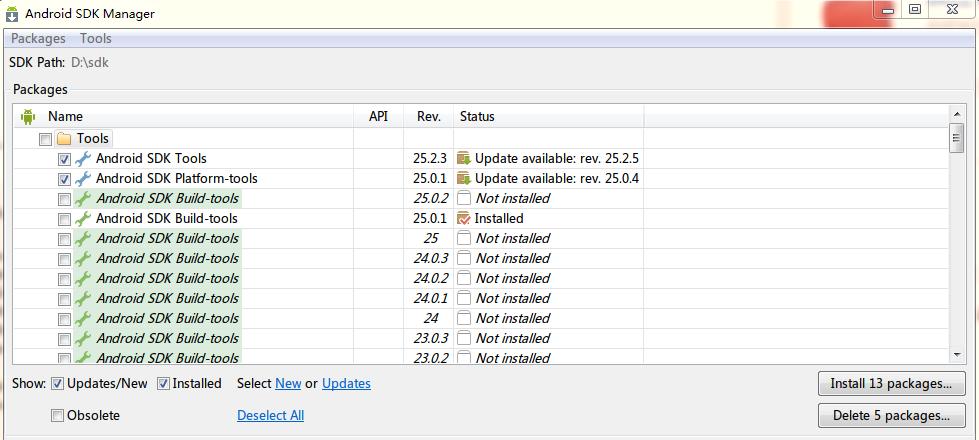Image resolution: width=979 pixels, height=440 pixels.
Task: Click the not-installed status icon for rev 25.0.2
Action: click(464, 198)
